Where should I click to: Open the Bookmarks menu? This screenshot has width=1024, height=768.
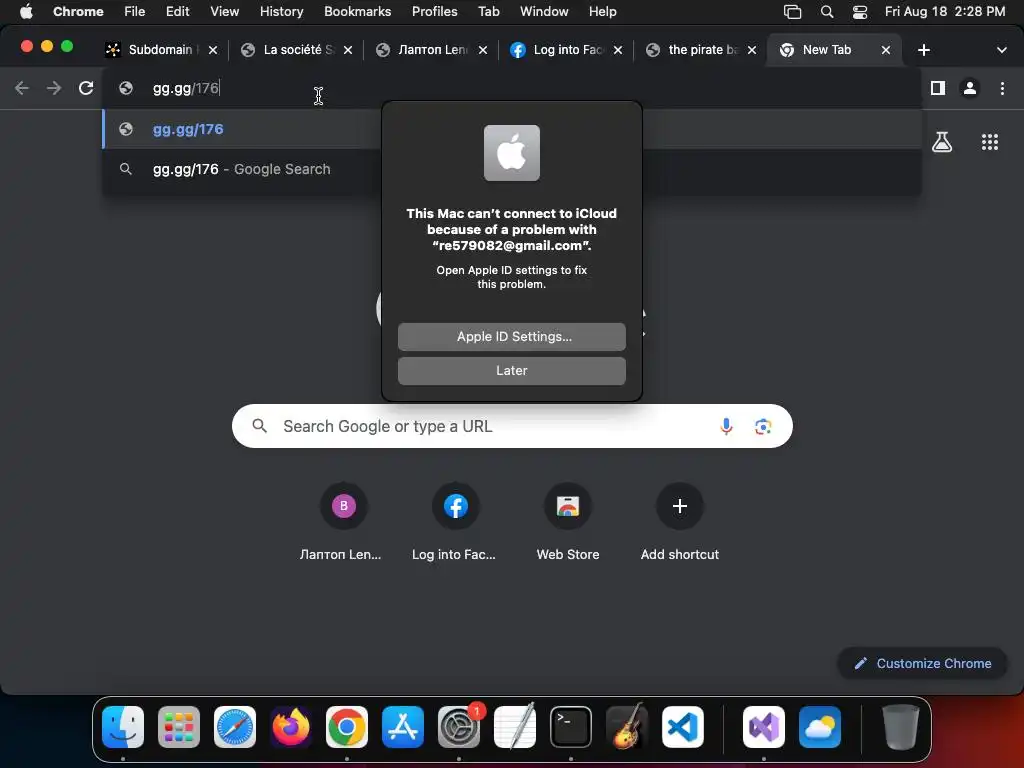point(358,12)
